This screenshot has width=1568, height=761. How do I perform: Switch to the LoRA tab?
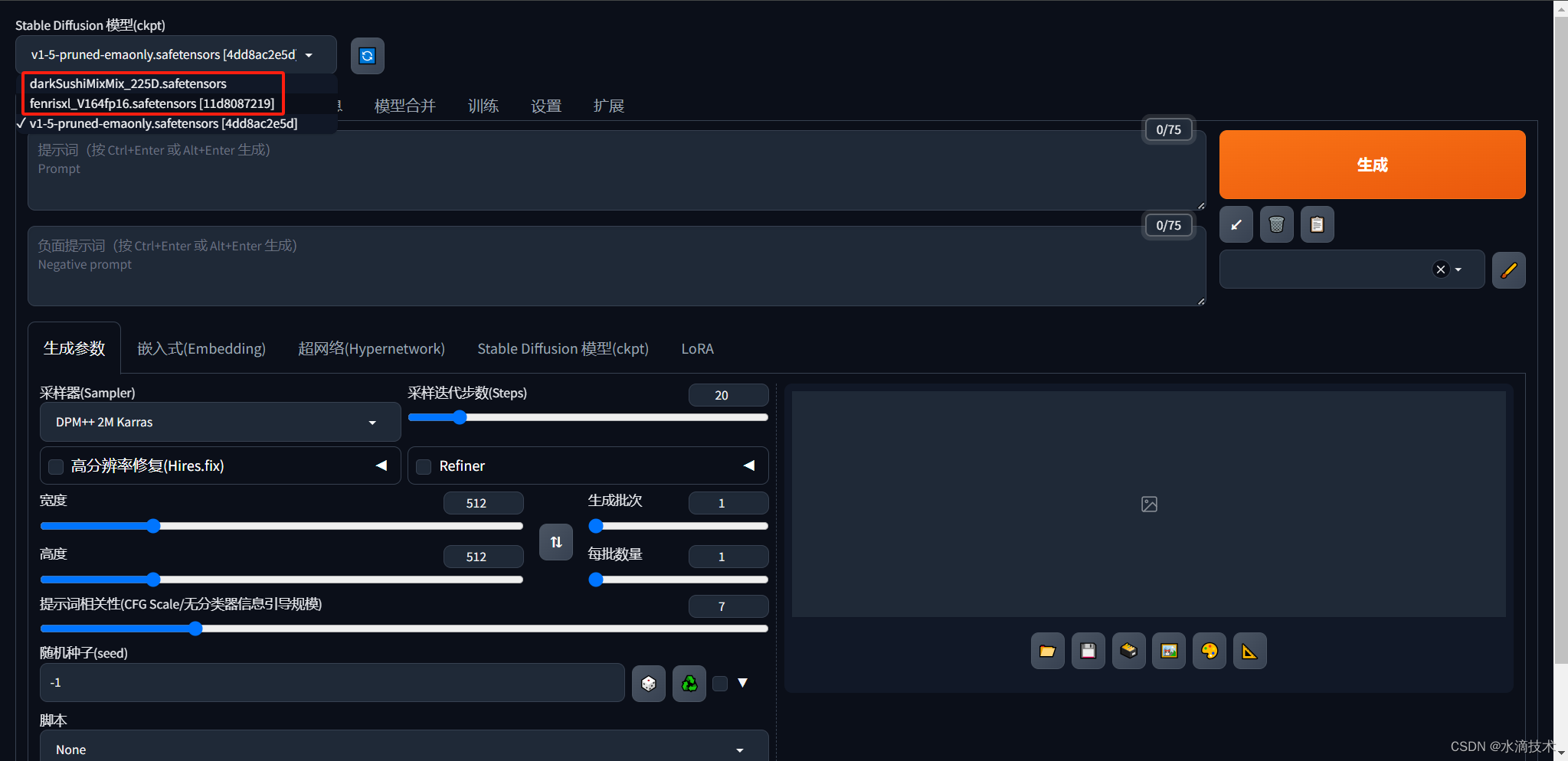click(x=697, y=348)
